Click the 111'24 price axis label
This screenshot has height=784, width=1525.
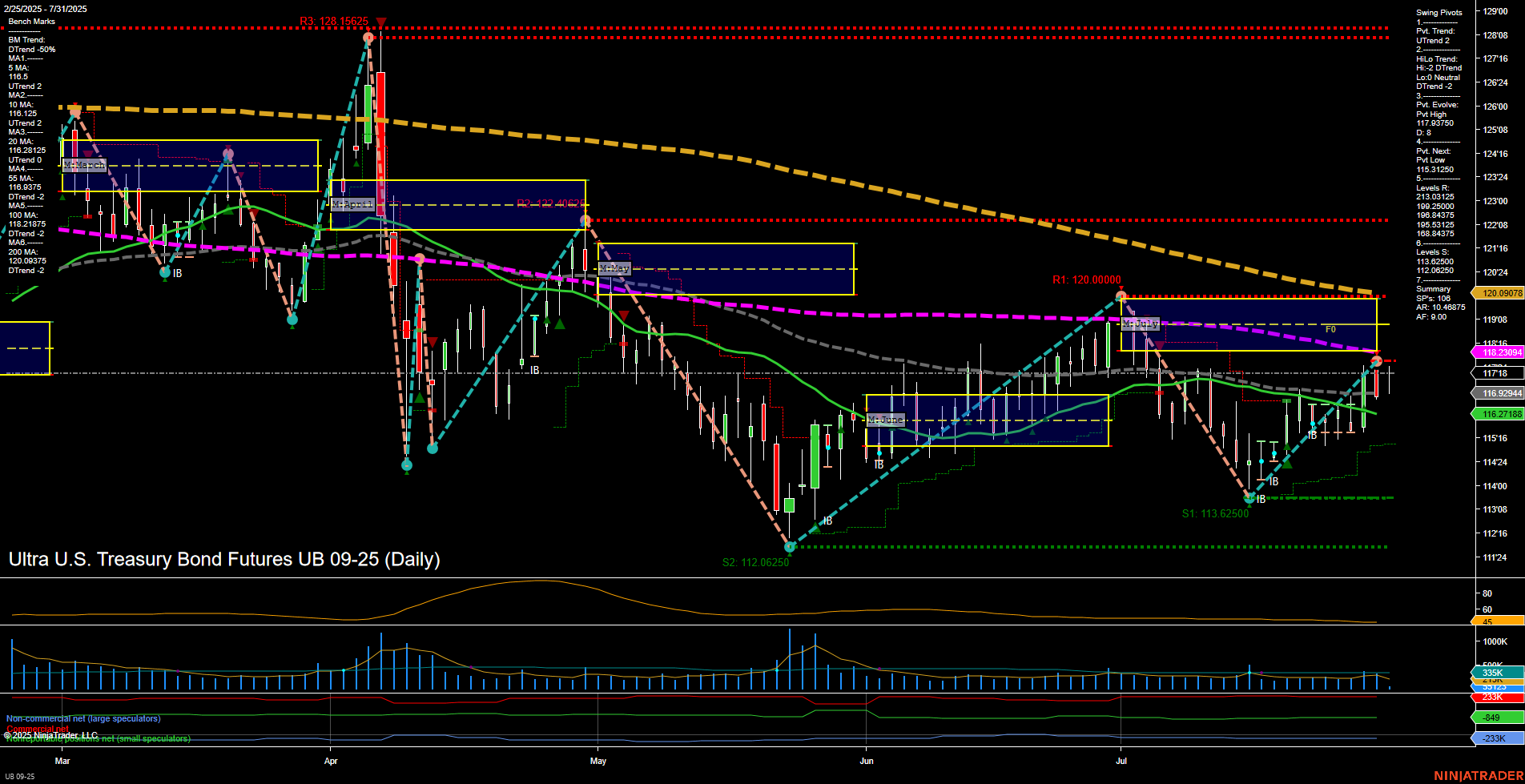(x=1495, y=557)
